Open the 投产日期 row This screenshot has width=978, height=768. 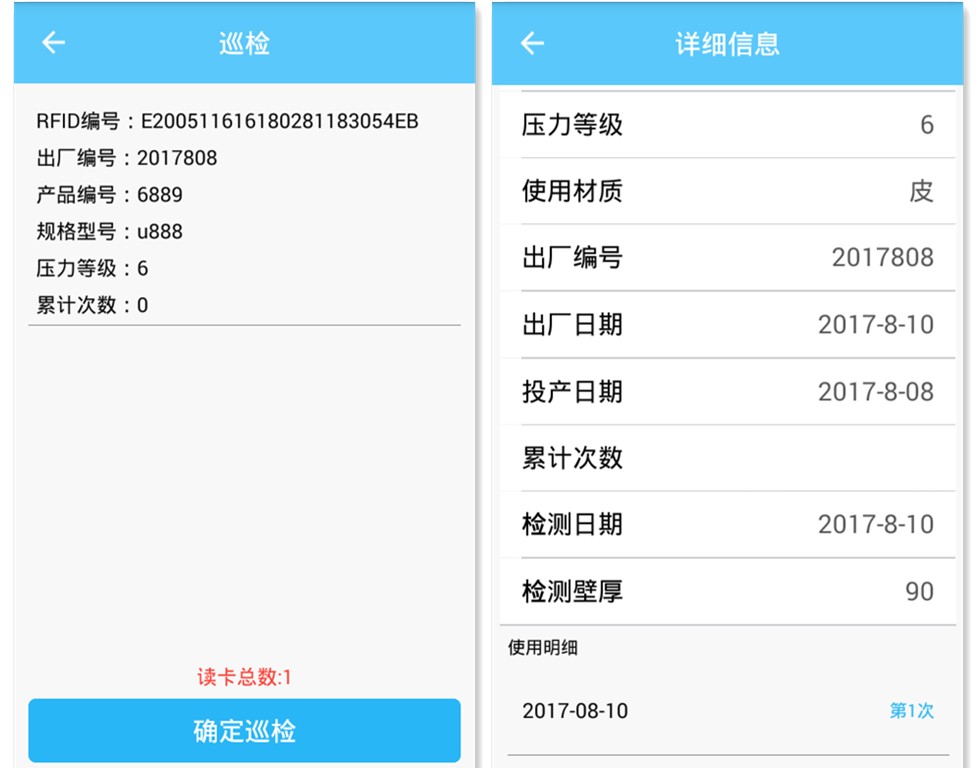[x=727, y=392]
